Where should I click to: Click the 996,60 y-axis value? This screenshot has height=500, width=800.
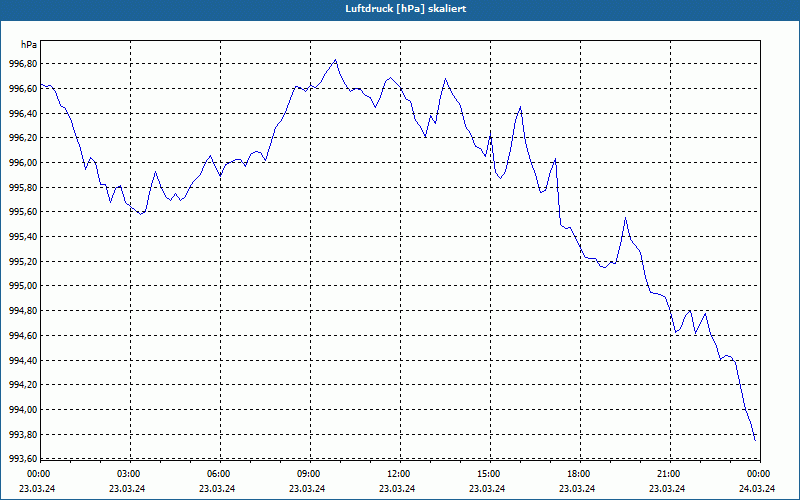pyautogui.click(x=22, y=89)
